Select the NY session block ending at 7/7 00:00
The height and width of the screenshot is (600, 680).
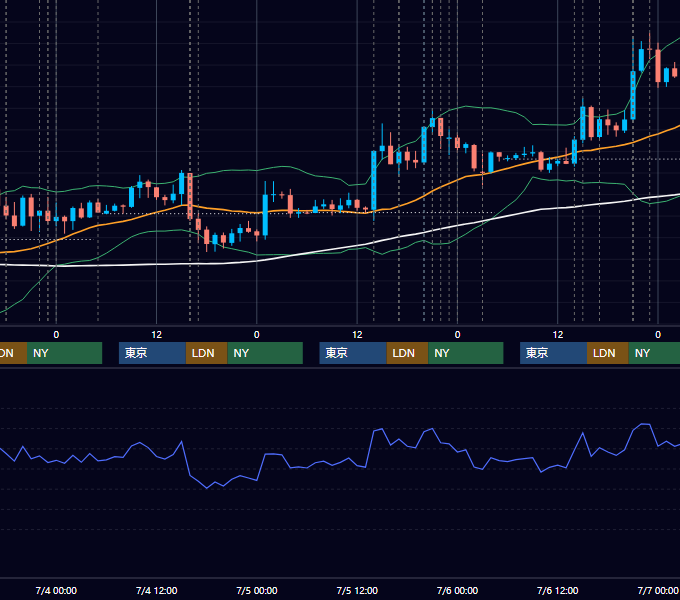point(654,353)
